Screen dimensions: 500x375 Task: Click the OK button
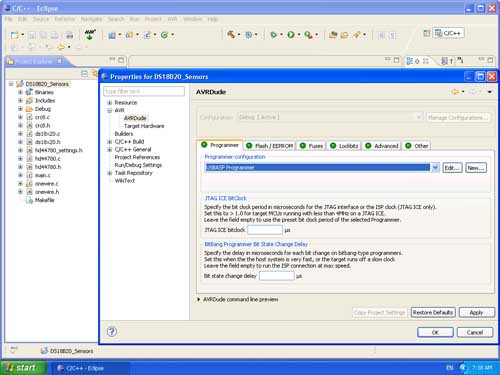point(435,332)
